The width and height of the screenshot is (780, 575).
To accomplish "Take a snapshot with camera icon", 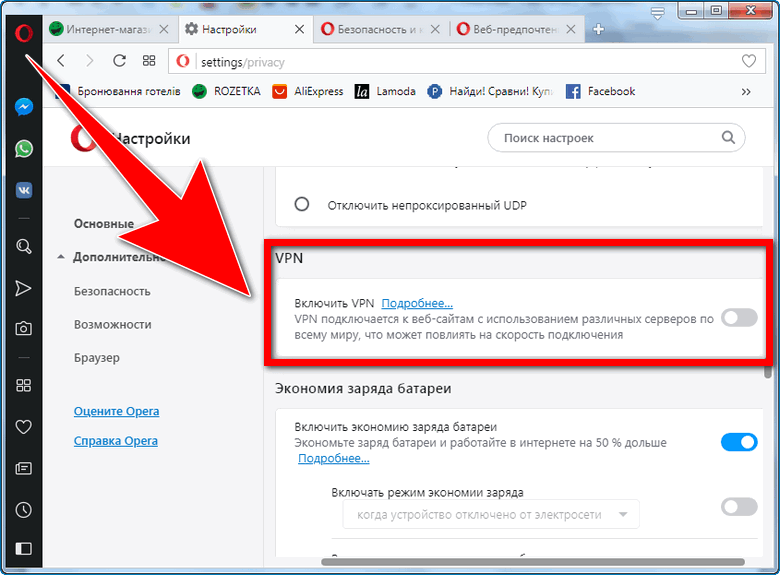I will tap(23, 328).
